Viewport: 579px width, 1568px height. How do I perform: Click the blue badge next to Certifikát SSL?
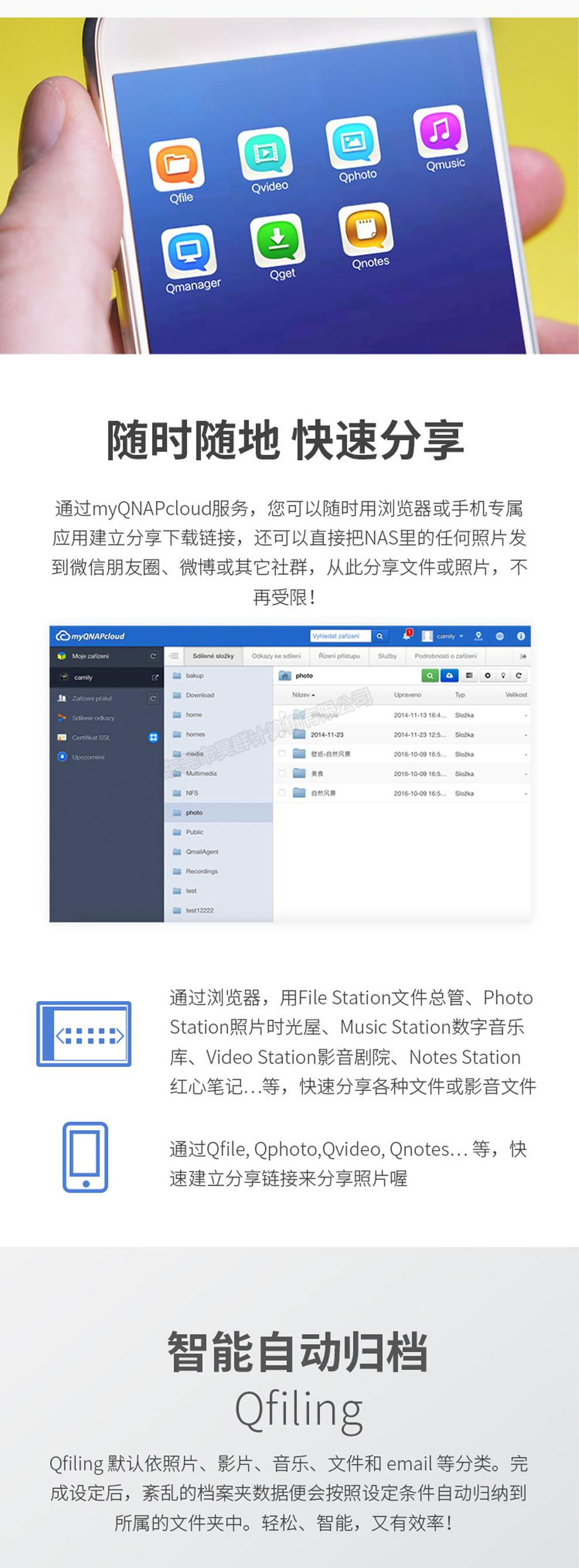(x=153, y=737)
